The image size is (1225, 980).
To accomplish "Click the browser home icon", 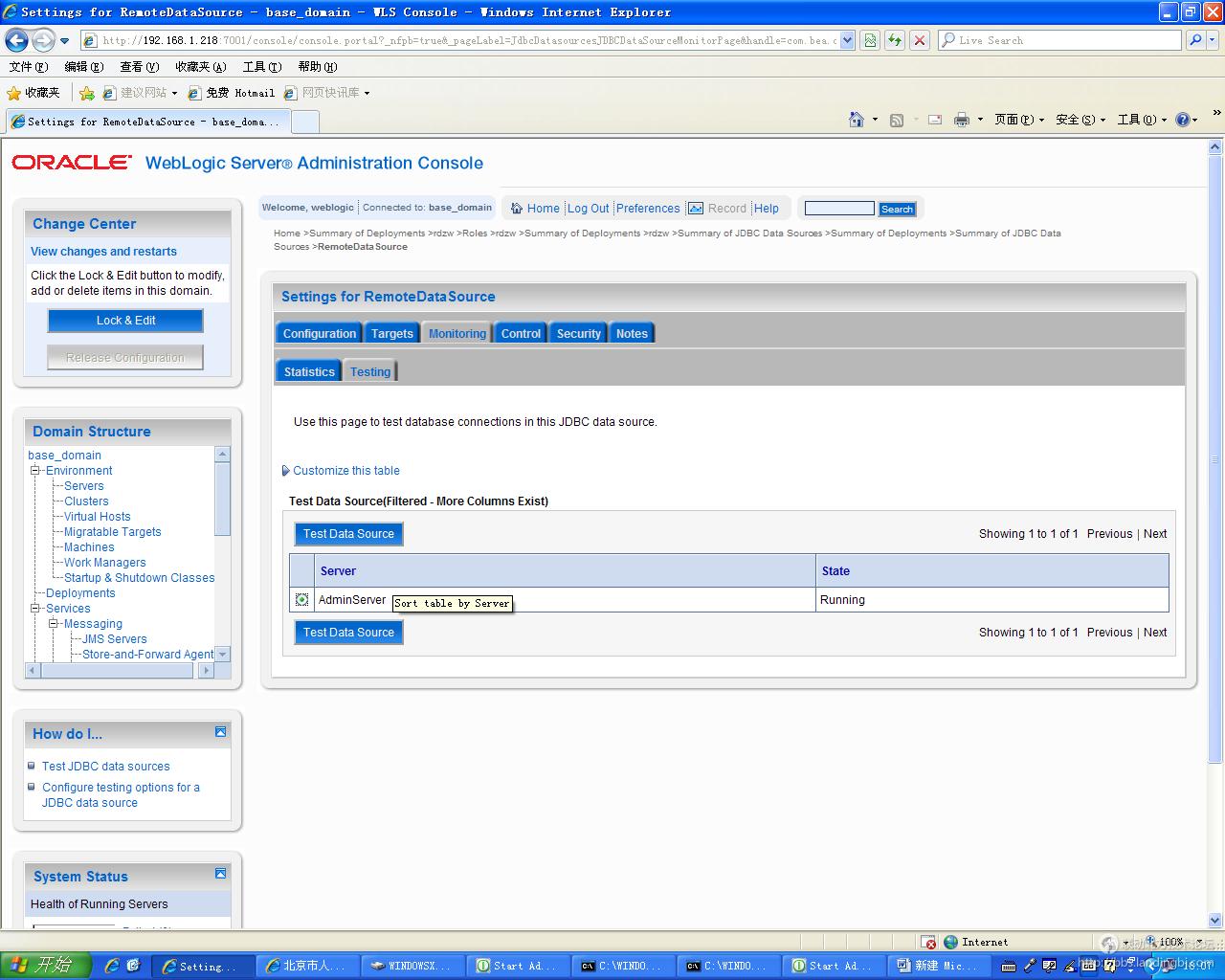I will (856, 120).
